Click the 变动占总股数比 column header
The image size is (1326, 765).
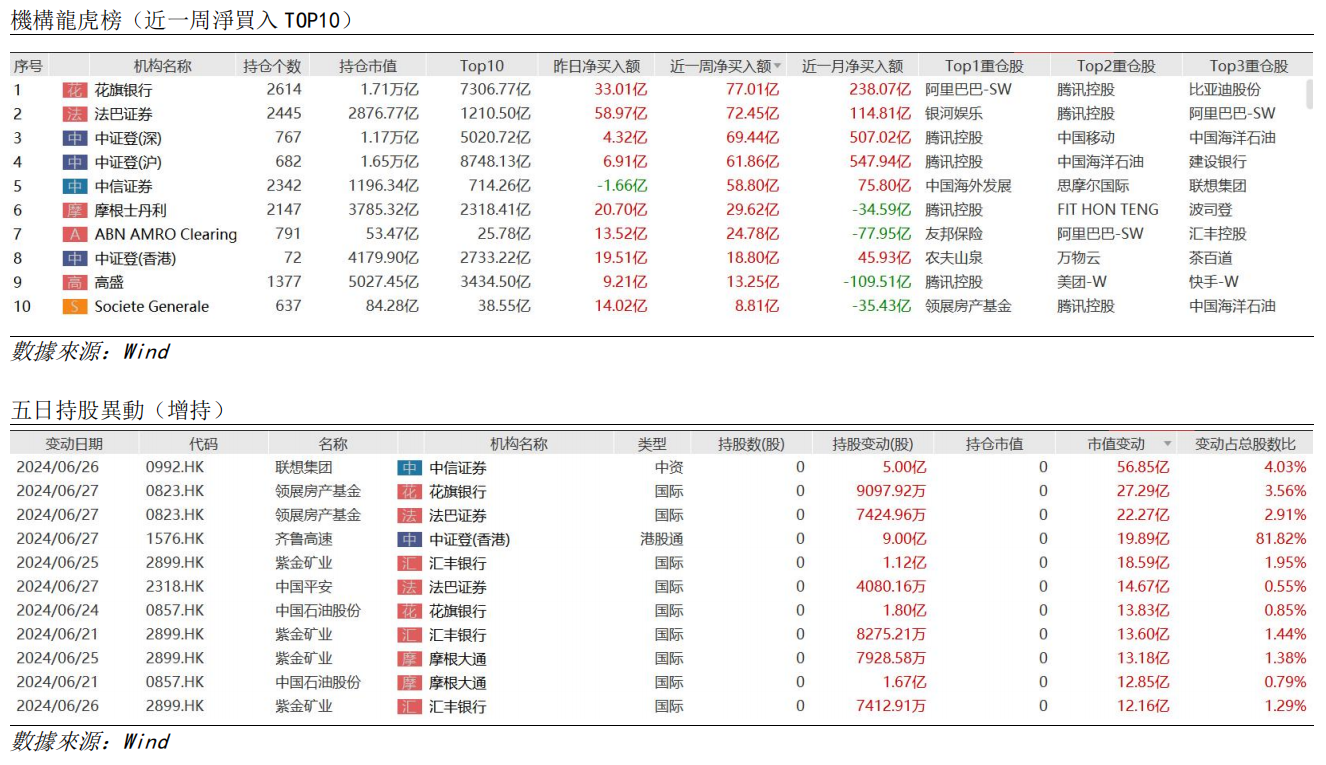(1246, 444)
